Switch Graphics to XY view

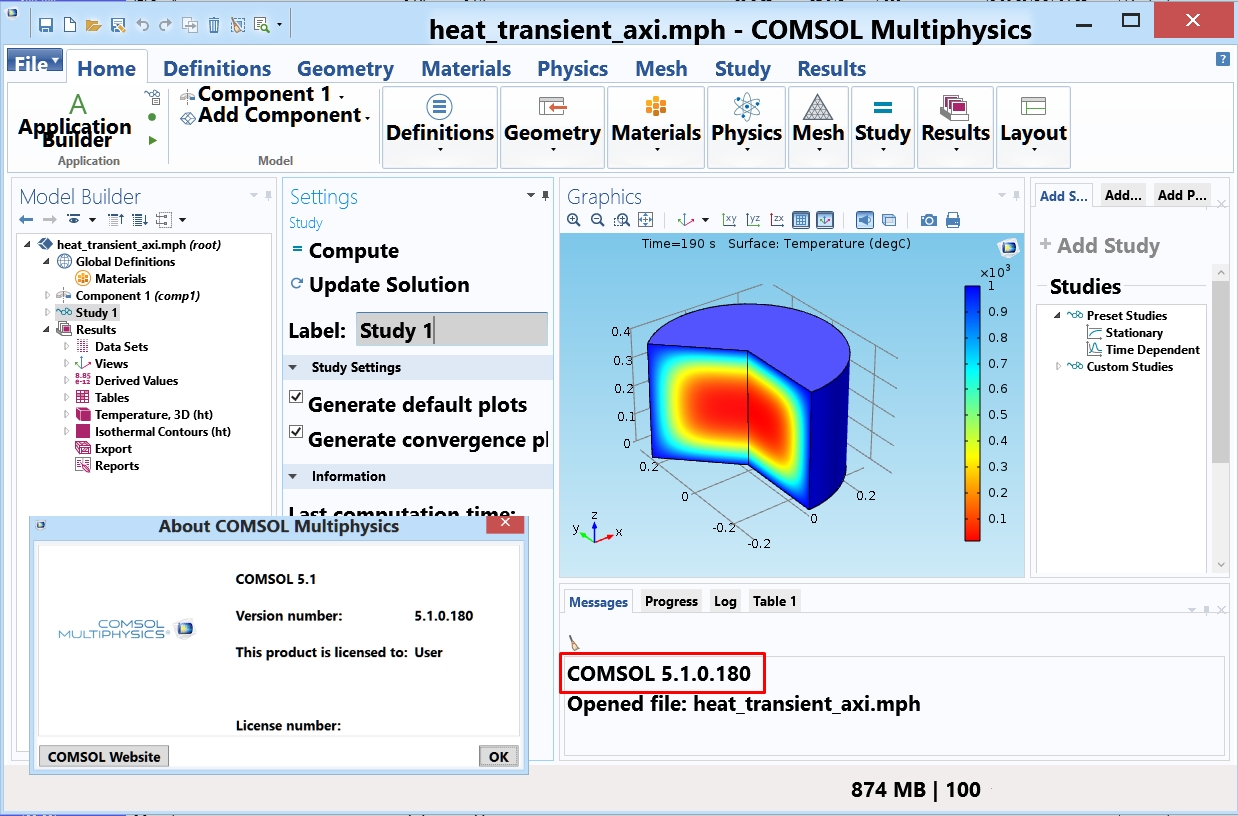pyautogui.click(x=729, y=220)
